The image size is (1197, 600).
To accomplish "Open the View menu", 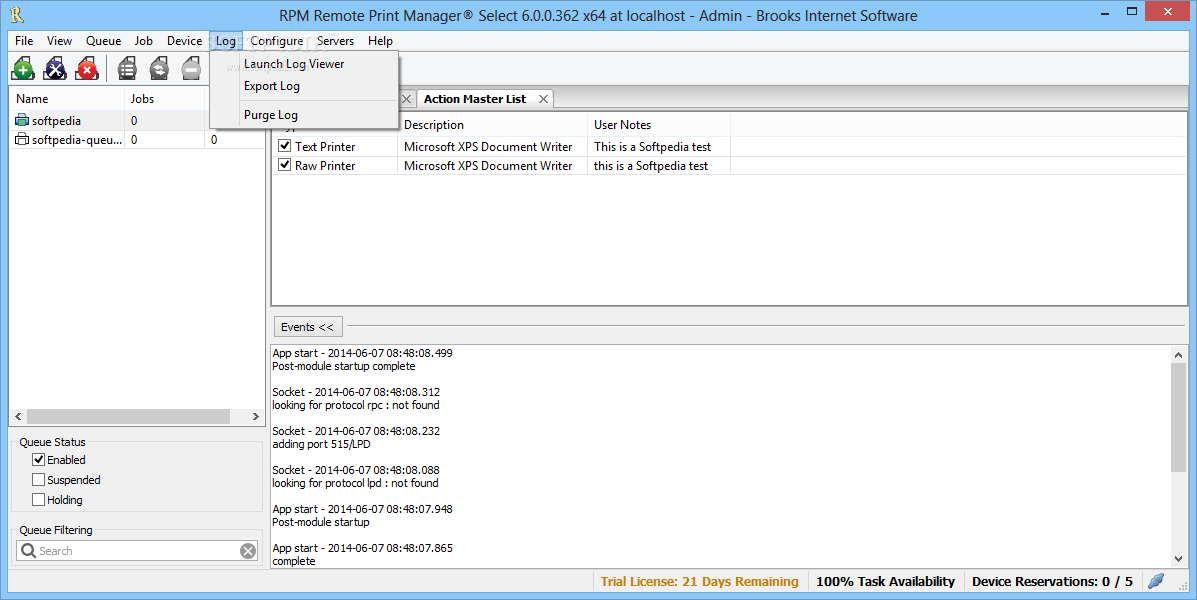I will pyautogui.click(x=59, y=41).
